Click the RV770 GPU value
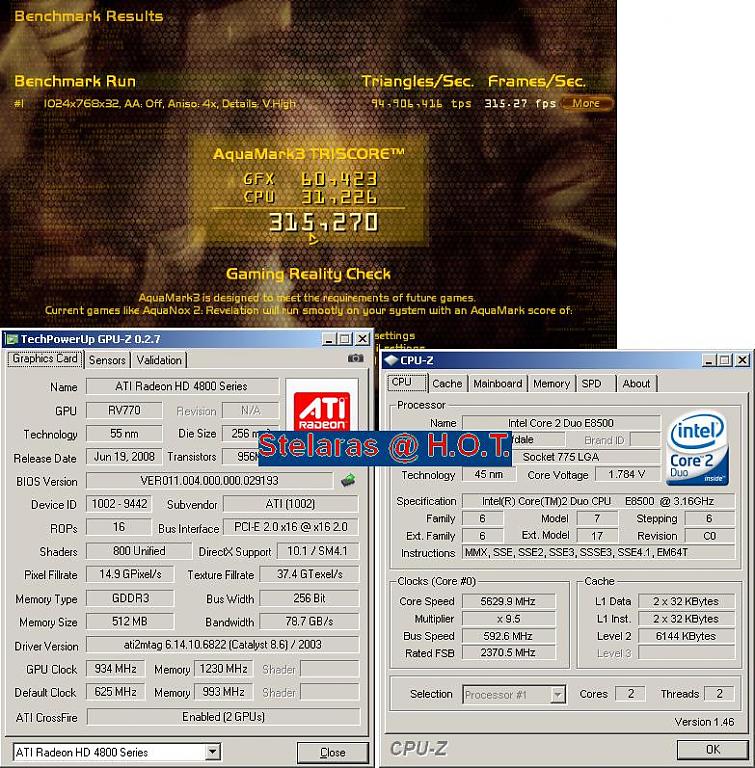755x768 pixels. tap(124, 410)
